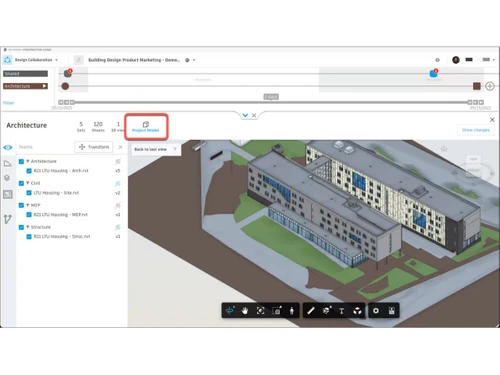Screen dimensions: 500x375
Task: Click the right timeline range handle
Action: (470, 102)
